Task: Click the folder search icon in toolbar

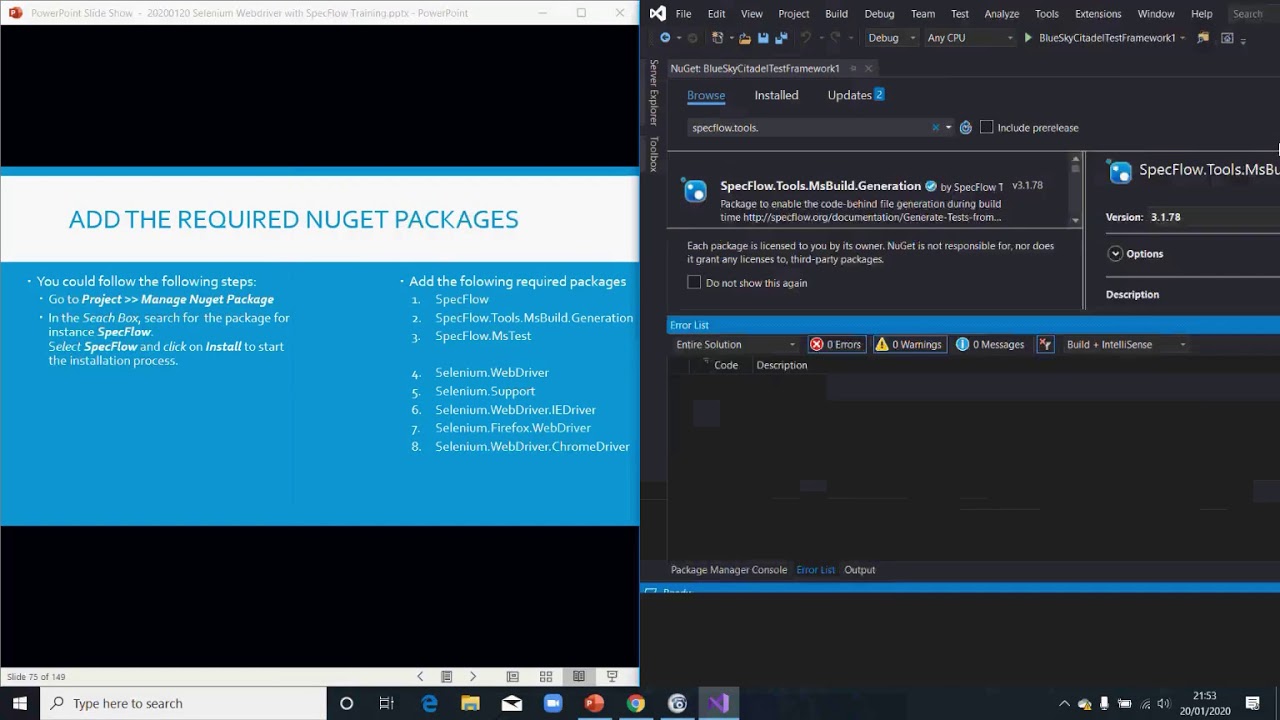Action: 1203,38
